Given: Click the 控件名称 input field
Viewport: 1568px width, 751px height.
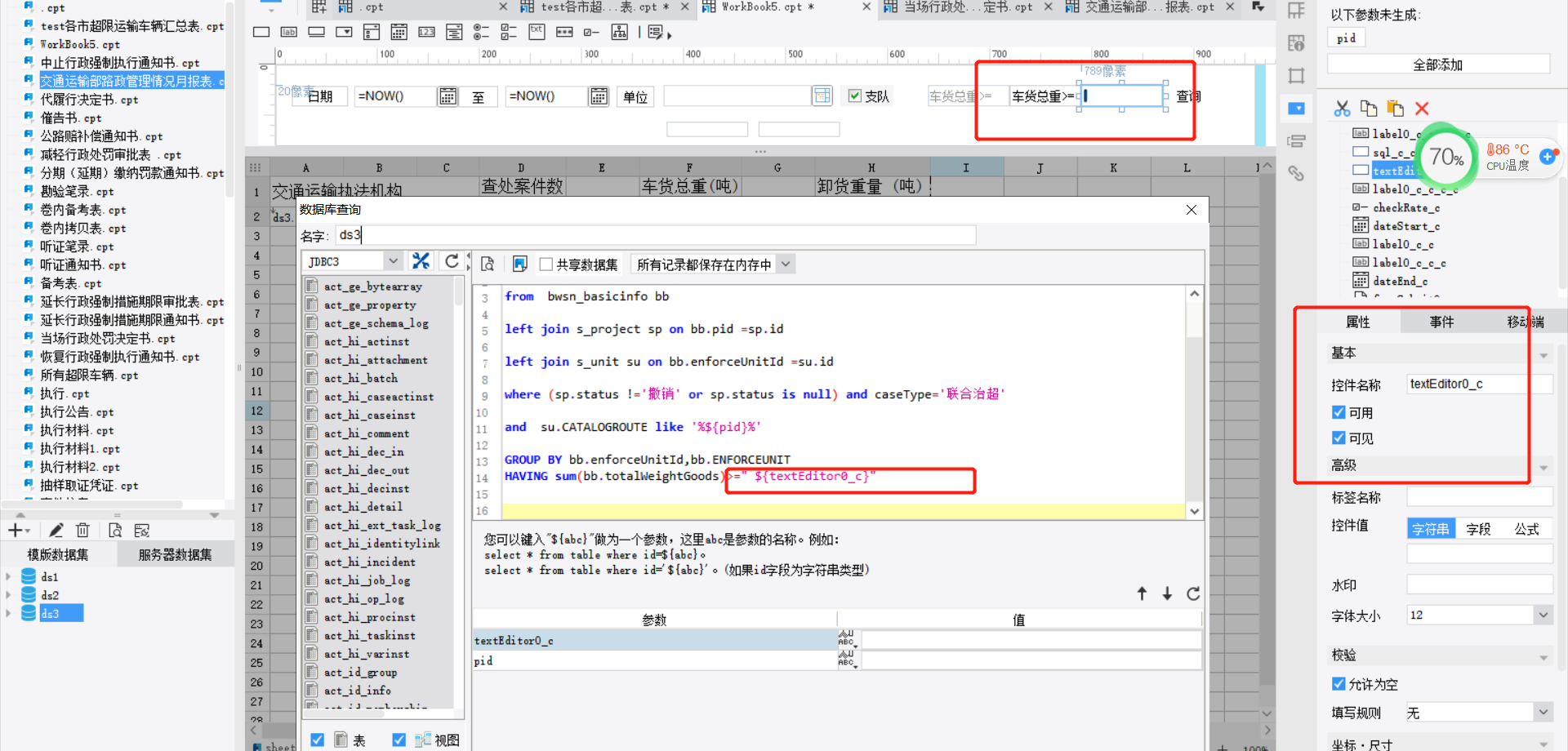Looking at the screenshot, I should (1480, 384).
